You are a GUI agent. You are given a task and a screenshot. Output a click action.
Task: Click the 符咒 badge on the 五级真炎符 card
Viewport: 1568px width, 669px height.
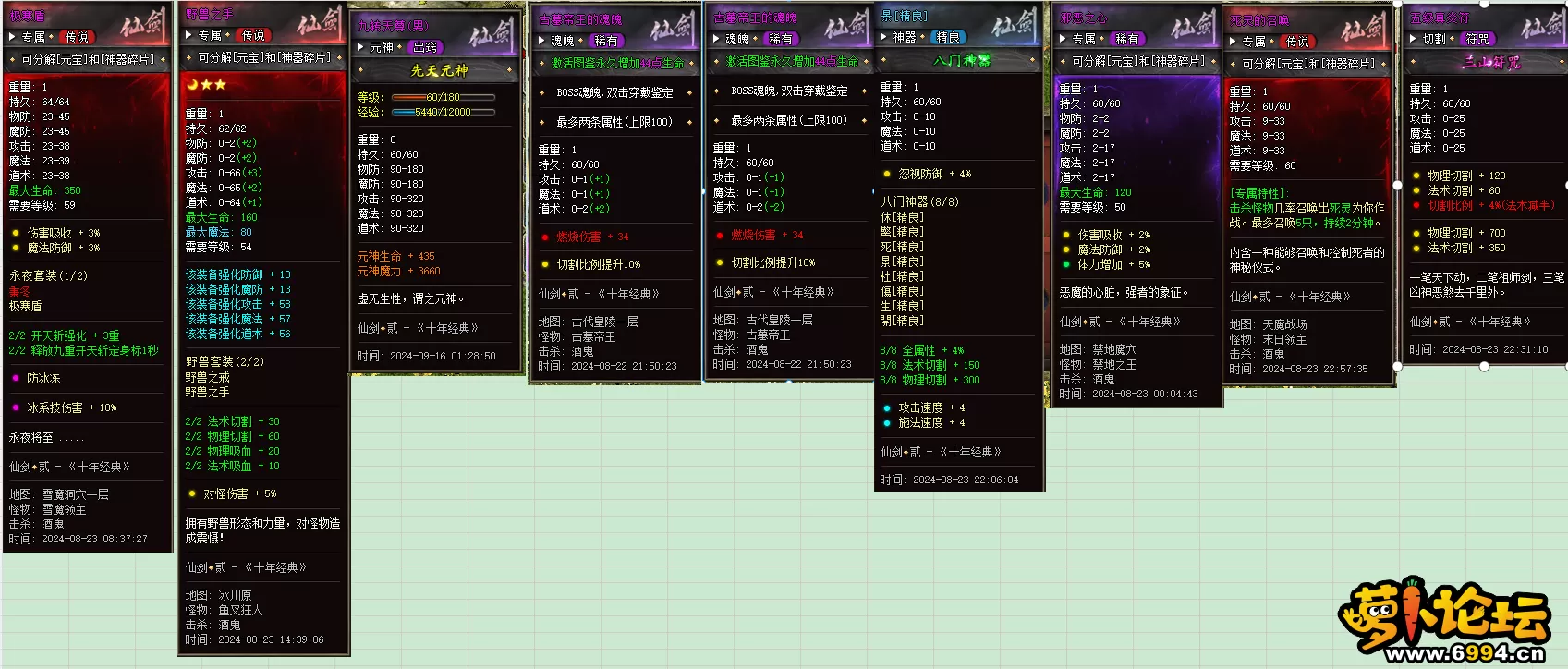[1477, 39]
